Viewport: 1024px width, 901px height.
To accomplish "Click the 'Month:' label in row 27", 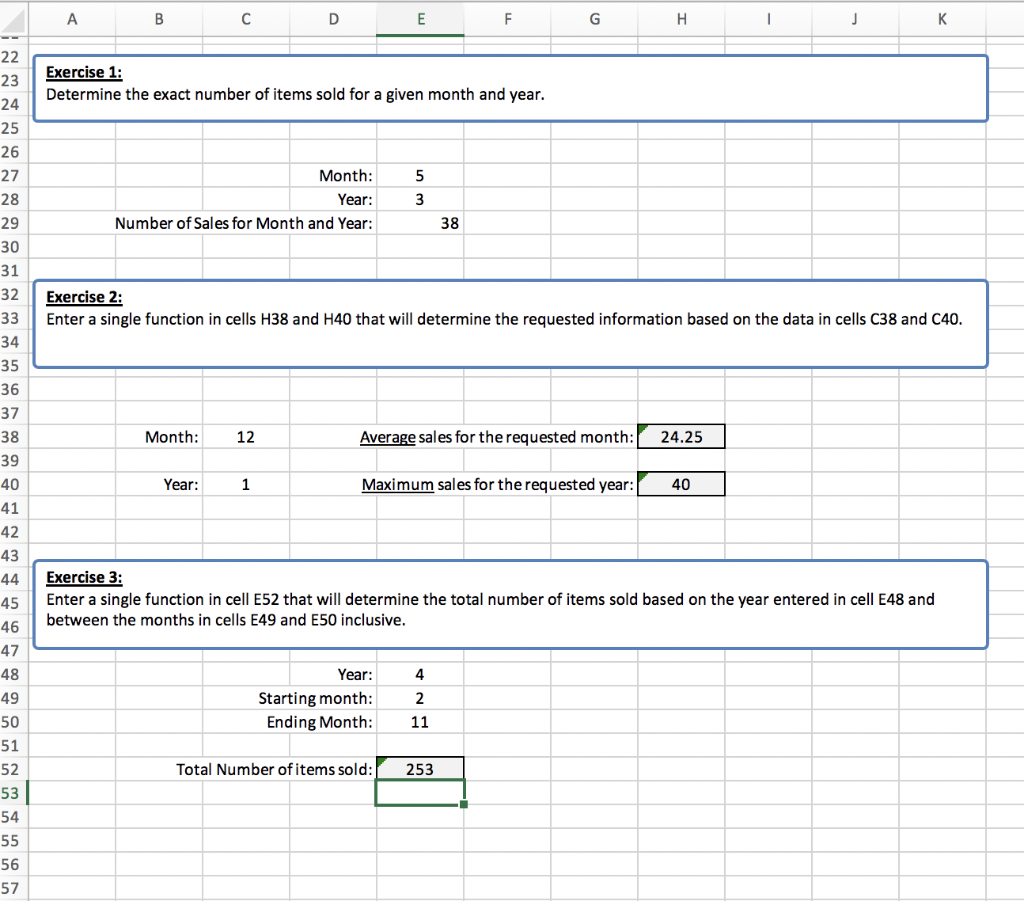I will click(x=345, y=176).
